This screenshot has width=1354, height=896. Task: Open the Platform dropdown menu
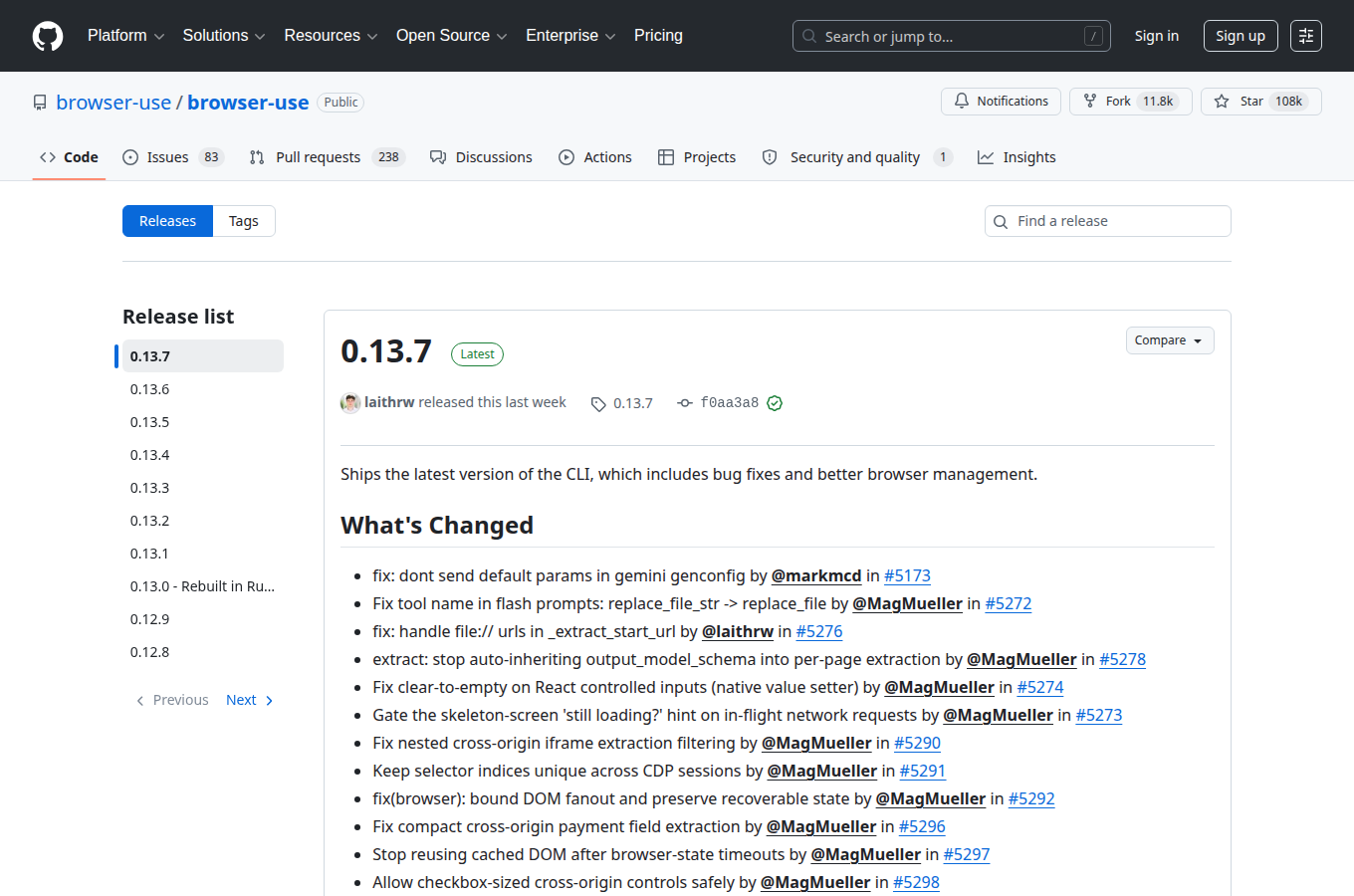pos(125,36)
